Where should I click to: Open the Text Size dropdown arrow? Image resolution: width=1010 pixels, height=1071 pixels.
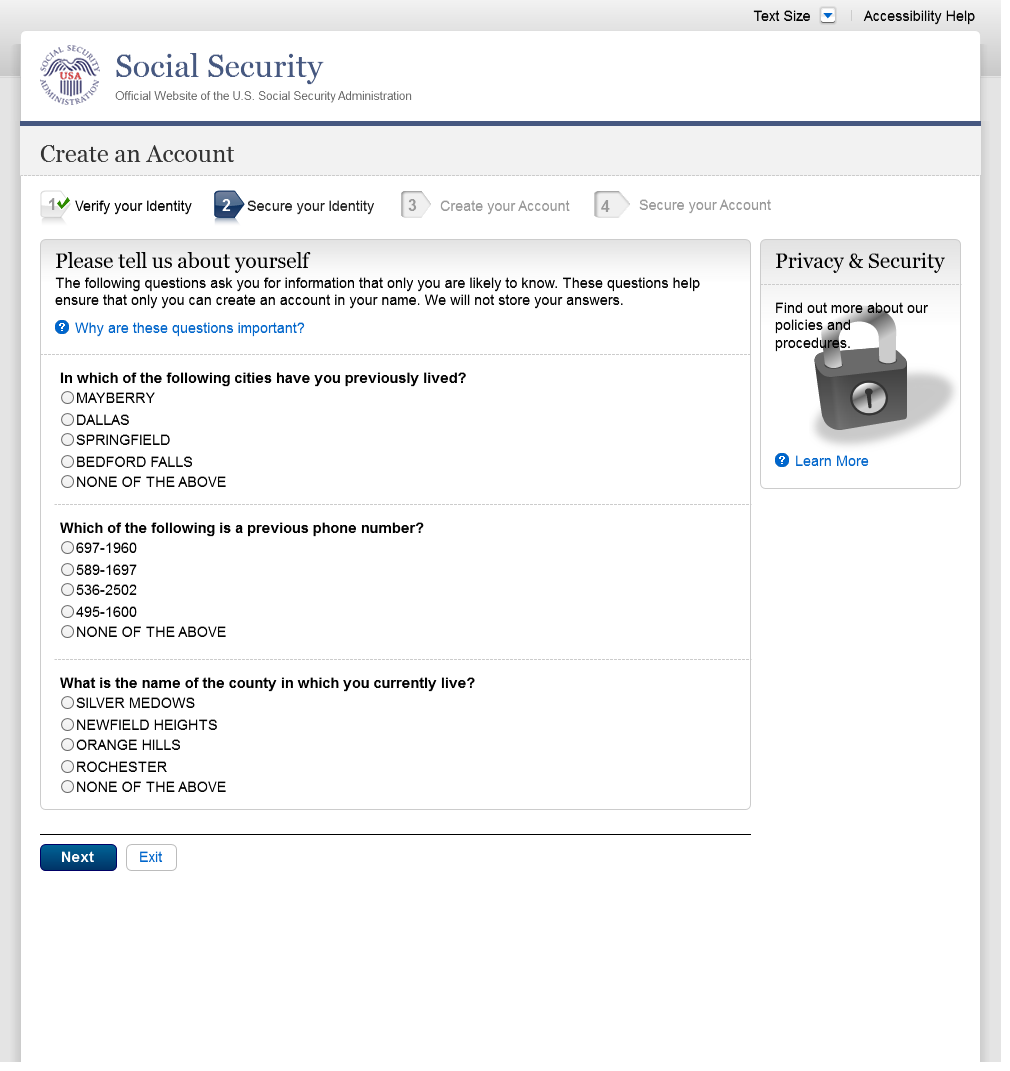(x=827, y=15)
